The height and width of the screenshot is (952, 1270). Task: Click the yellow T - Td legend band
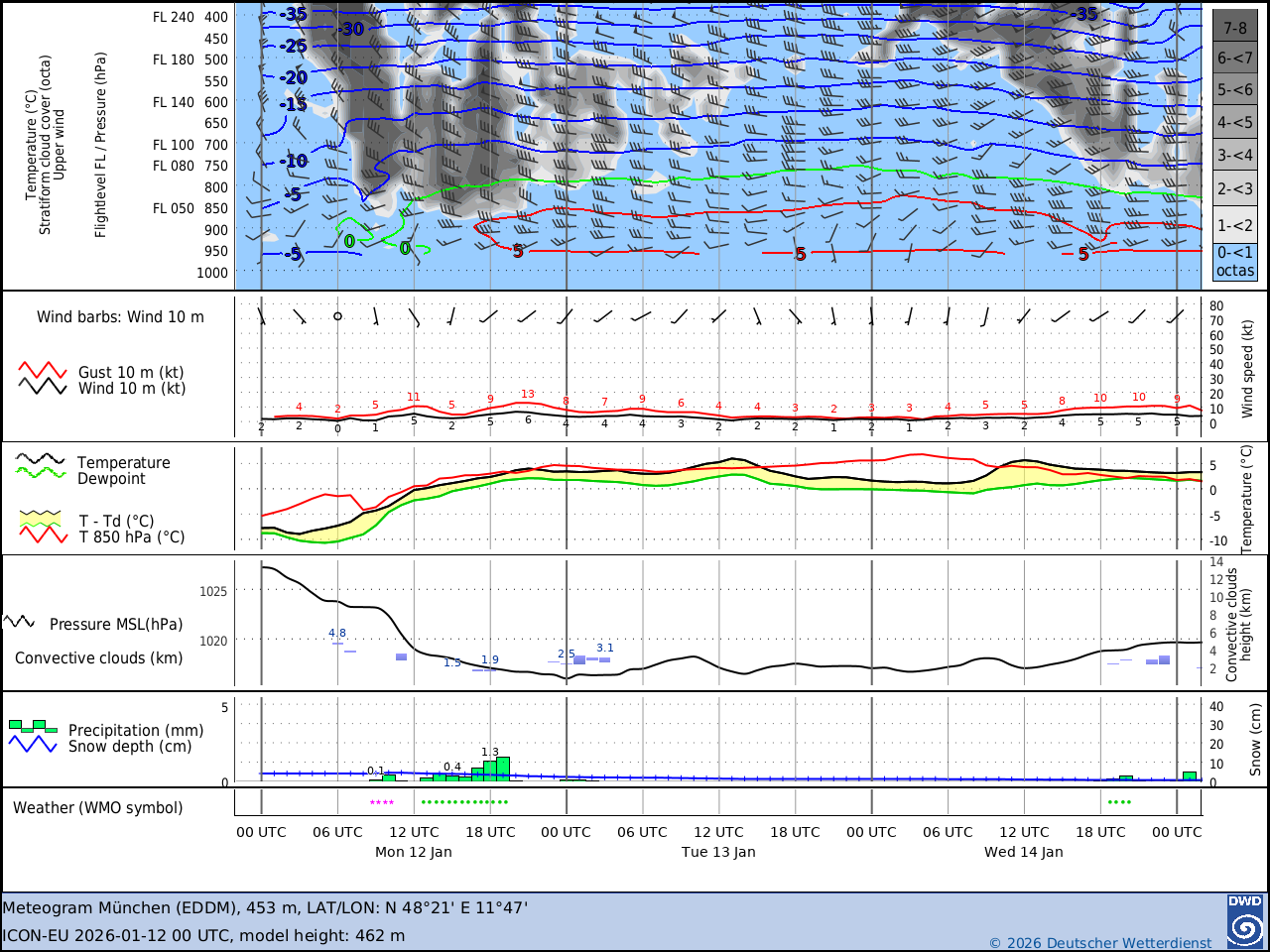pyautogui.click(x=40, y=518)
